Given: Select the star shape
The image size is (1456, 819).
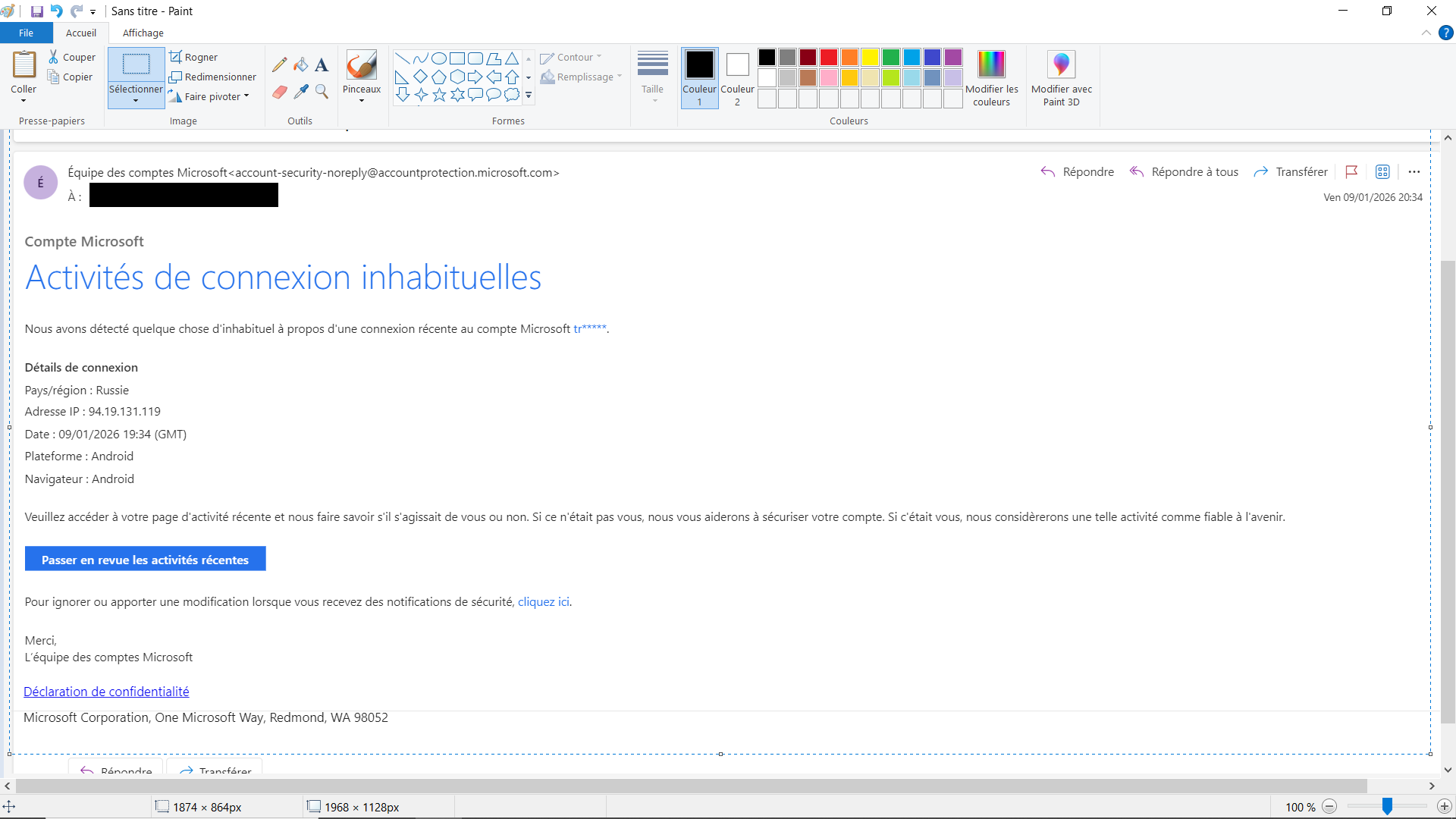Looking at the screenshot, I should [439, 95].
